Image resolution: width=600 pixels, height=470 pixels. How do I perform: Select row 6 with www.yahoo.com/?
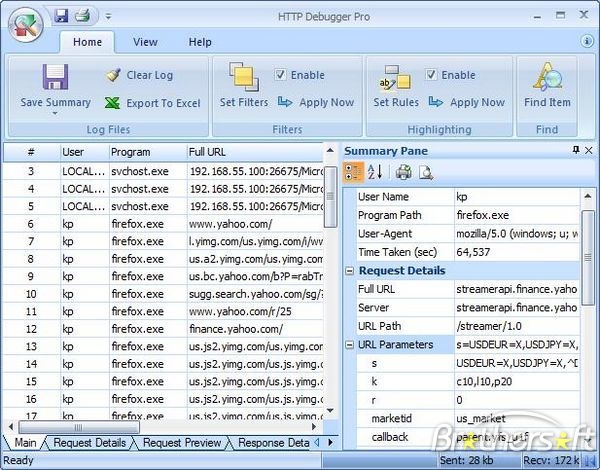(x=163, y=224)
